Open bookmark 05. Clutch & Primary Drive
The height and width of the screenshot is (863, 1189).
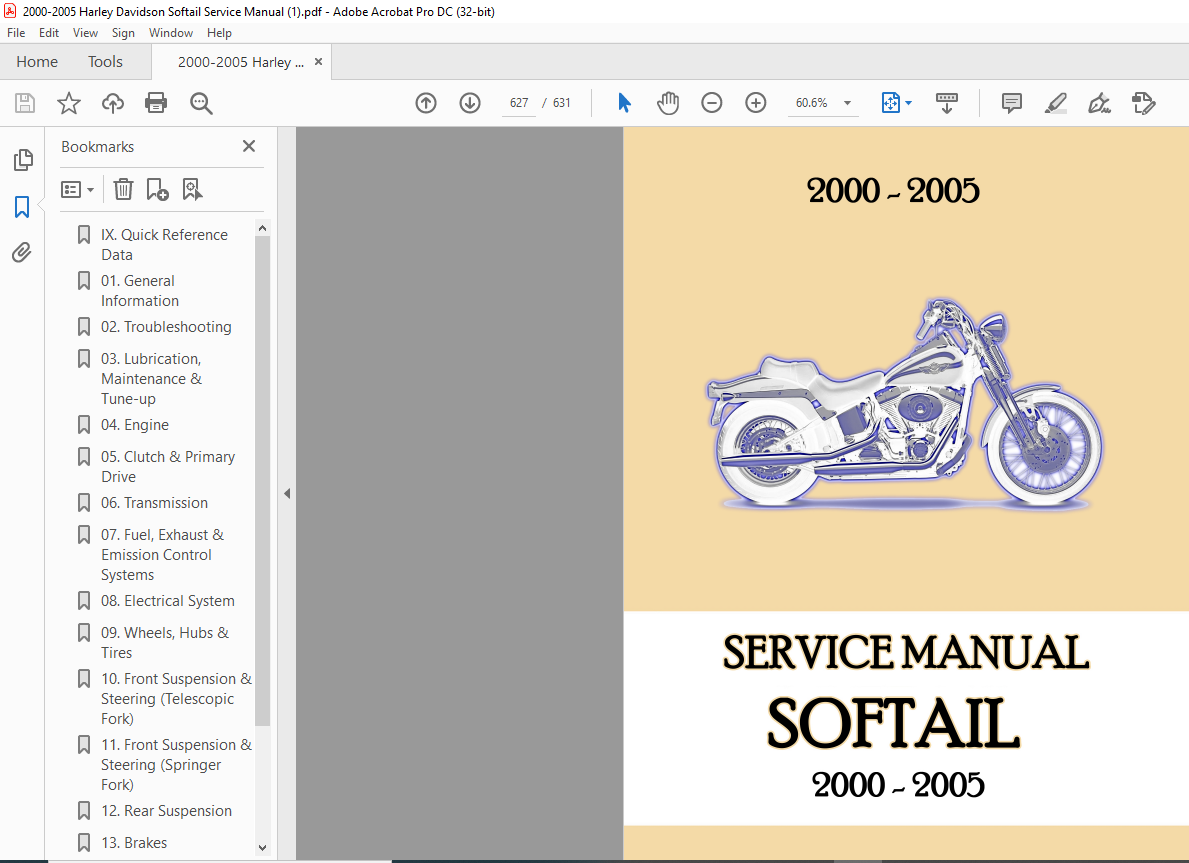pos(168,466)
